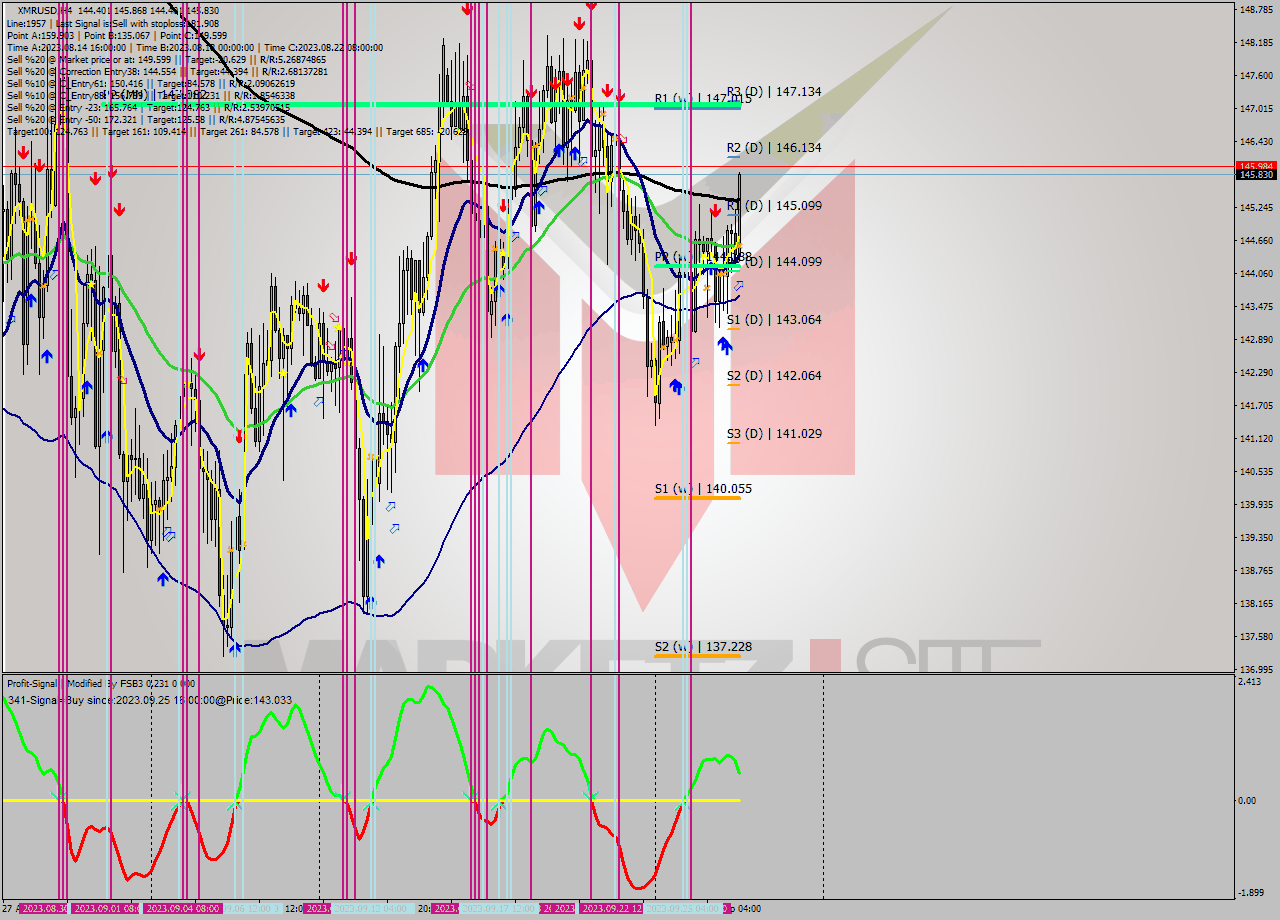Click the 2023.09.22 12 date marker
This screenshot has width=1280, height=920.
pyautogui.click(x=609, y=909)
